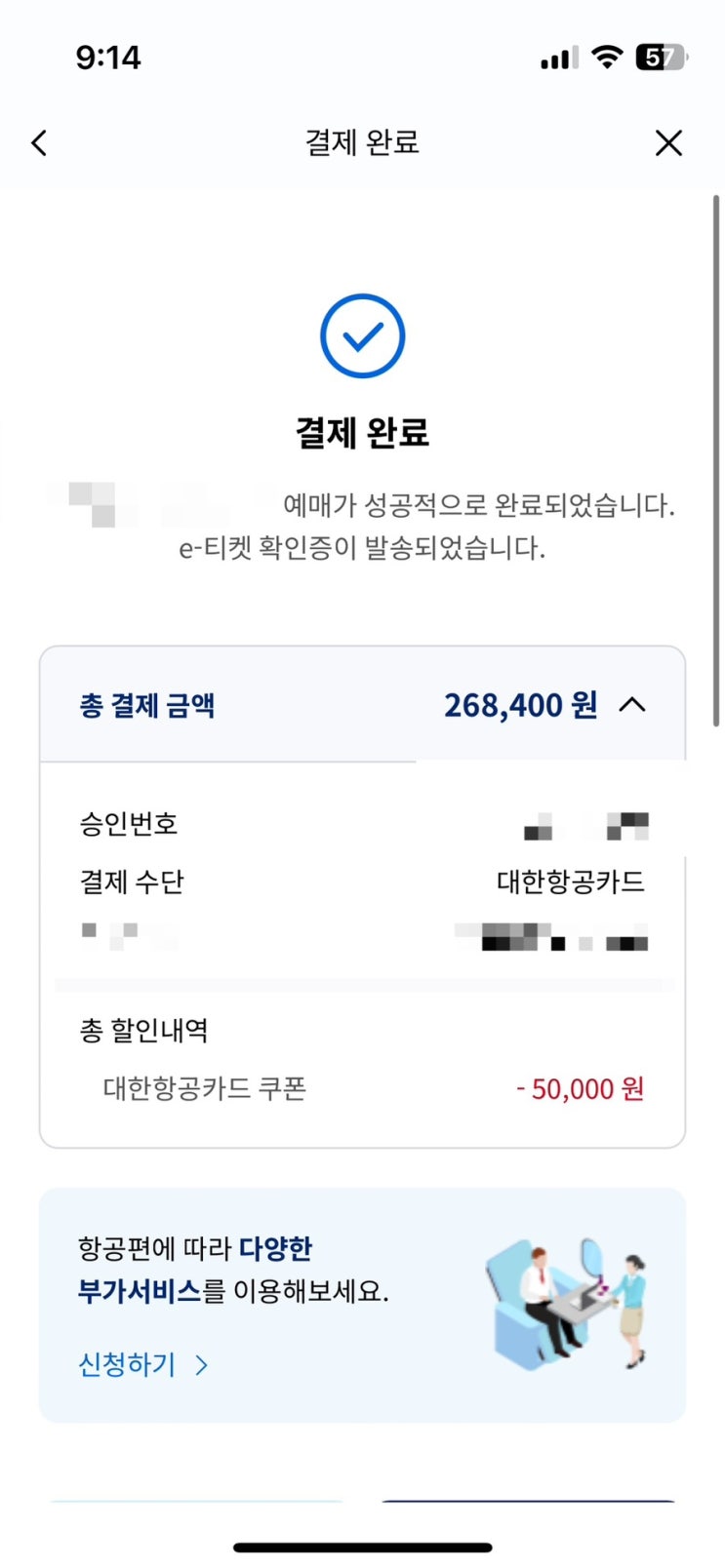
Task: Tap the chevron next to 신청하기
Action: 202,1365
